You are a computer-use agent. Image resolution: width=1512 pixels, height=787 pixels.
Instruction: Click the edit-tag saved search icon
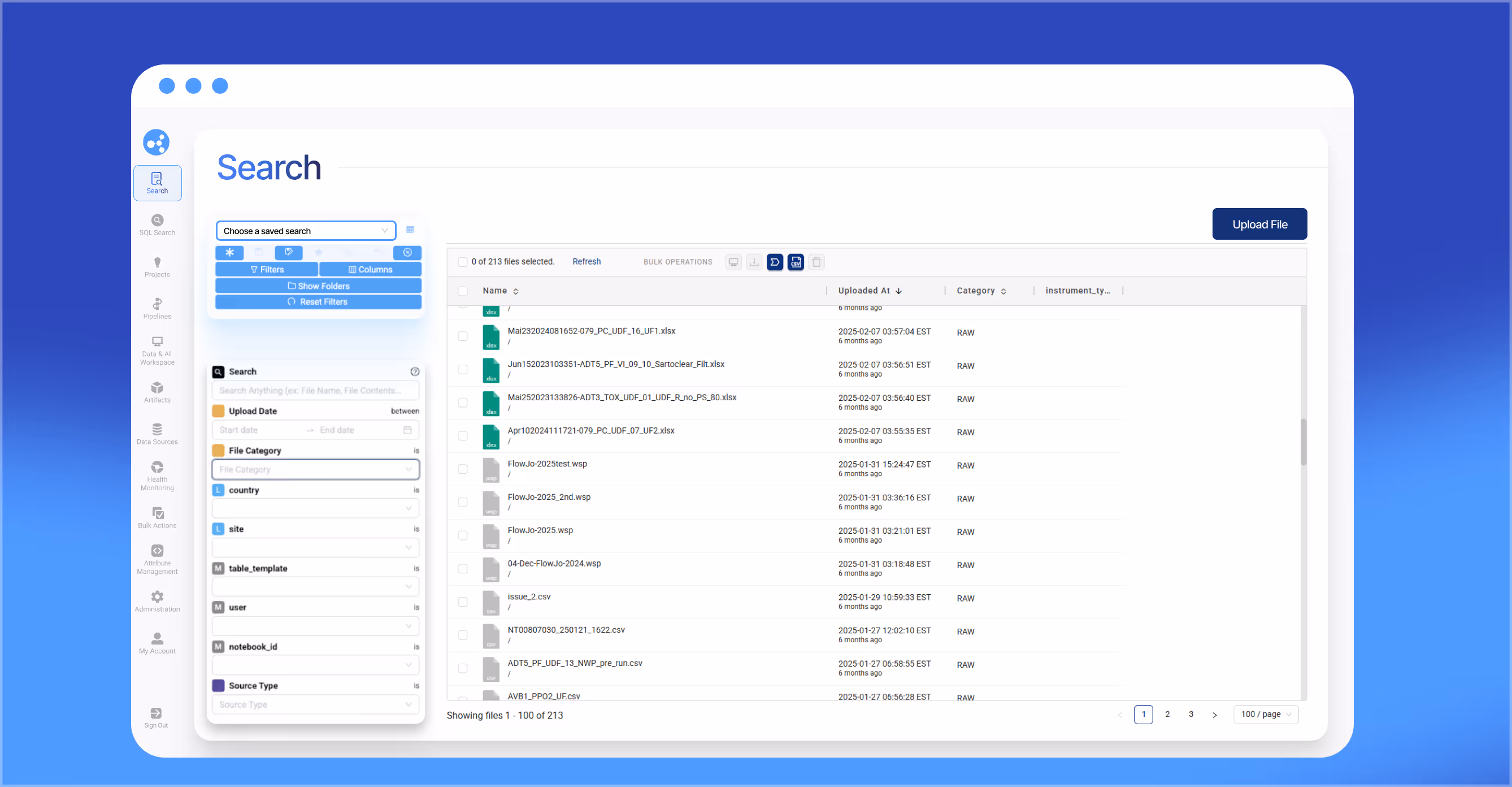(x=289, y=253)
